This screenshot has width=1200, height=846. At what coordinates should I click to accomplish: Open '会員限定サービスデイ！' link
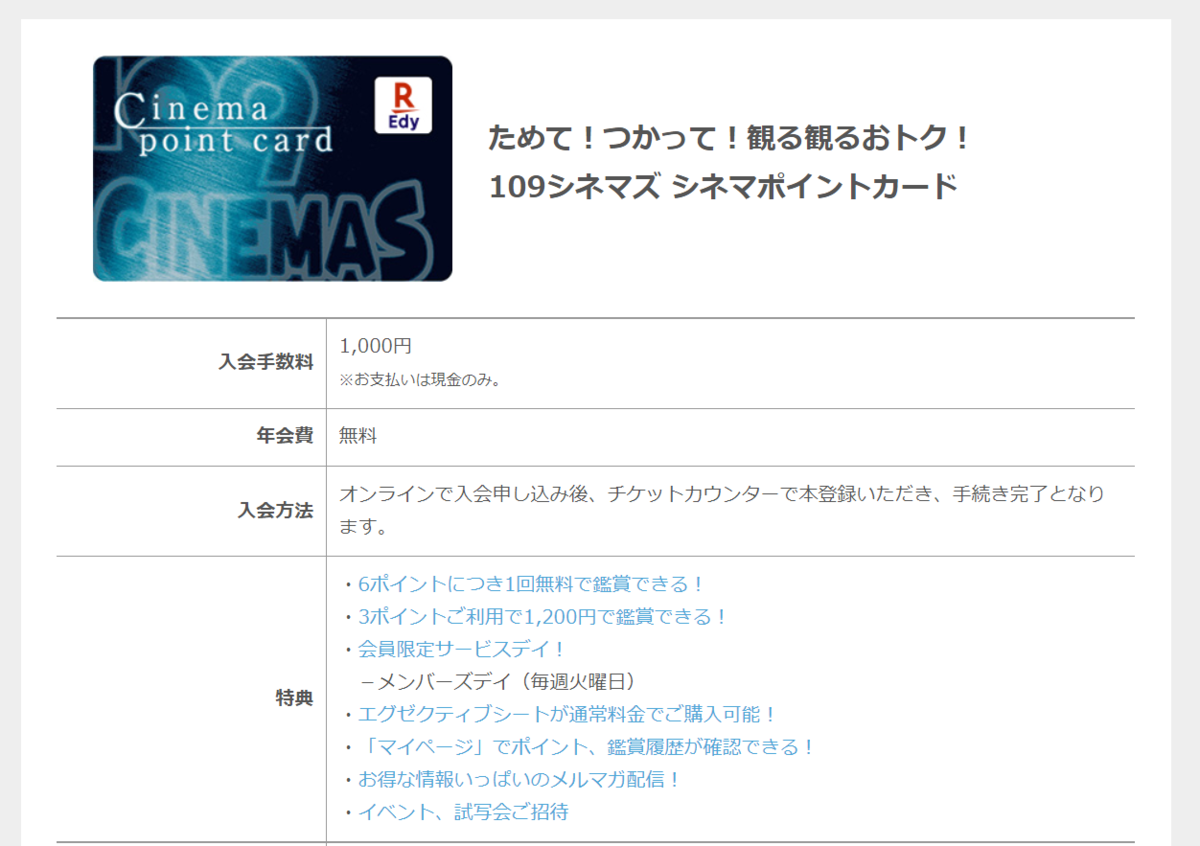[x=462, y=649]
